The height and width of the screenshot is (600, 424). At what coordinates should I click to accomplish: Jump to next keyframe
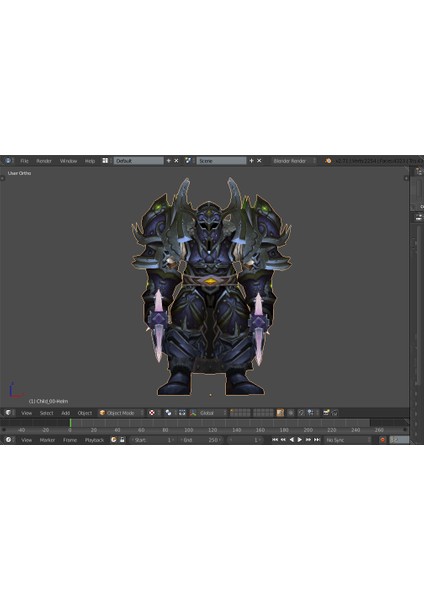point(308,440)
